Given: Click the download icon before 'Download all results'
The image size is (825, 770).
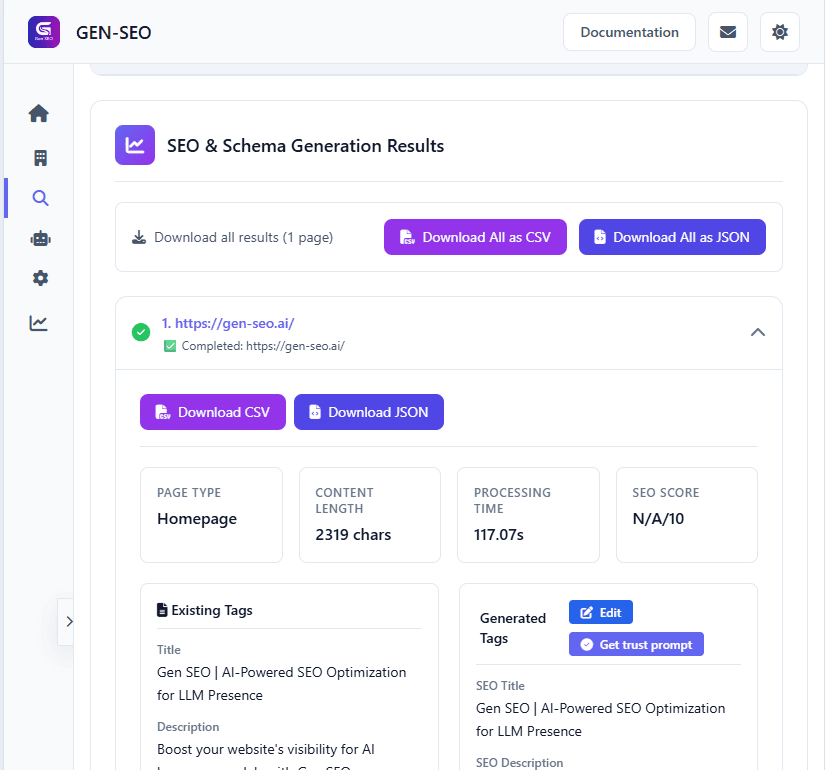Looking at the screenshot, I should (138, 237).
